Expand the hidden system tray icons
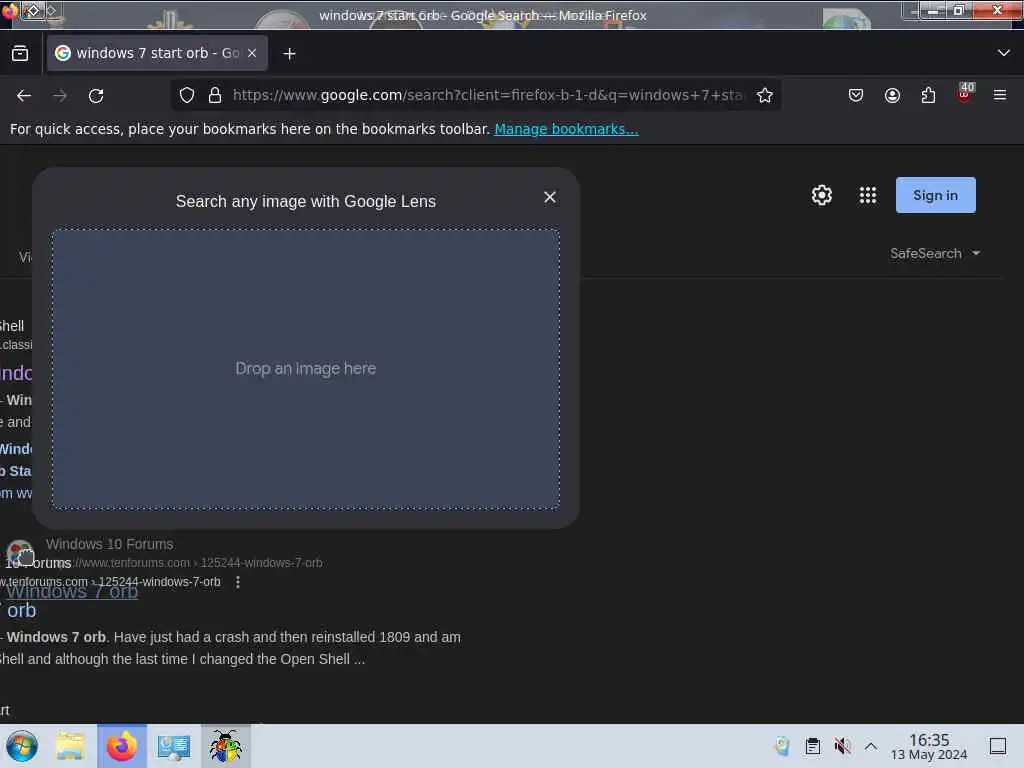 pos(871,746)
